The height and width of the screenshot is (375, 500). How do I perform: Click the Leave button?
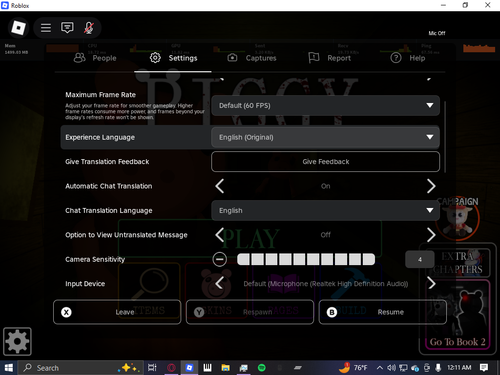tap(117, 312)
